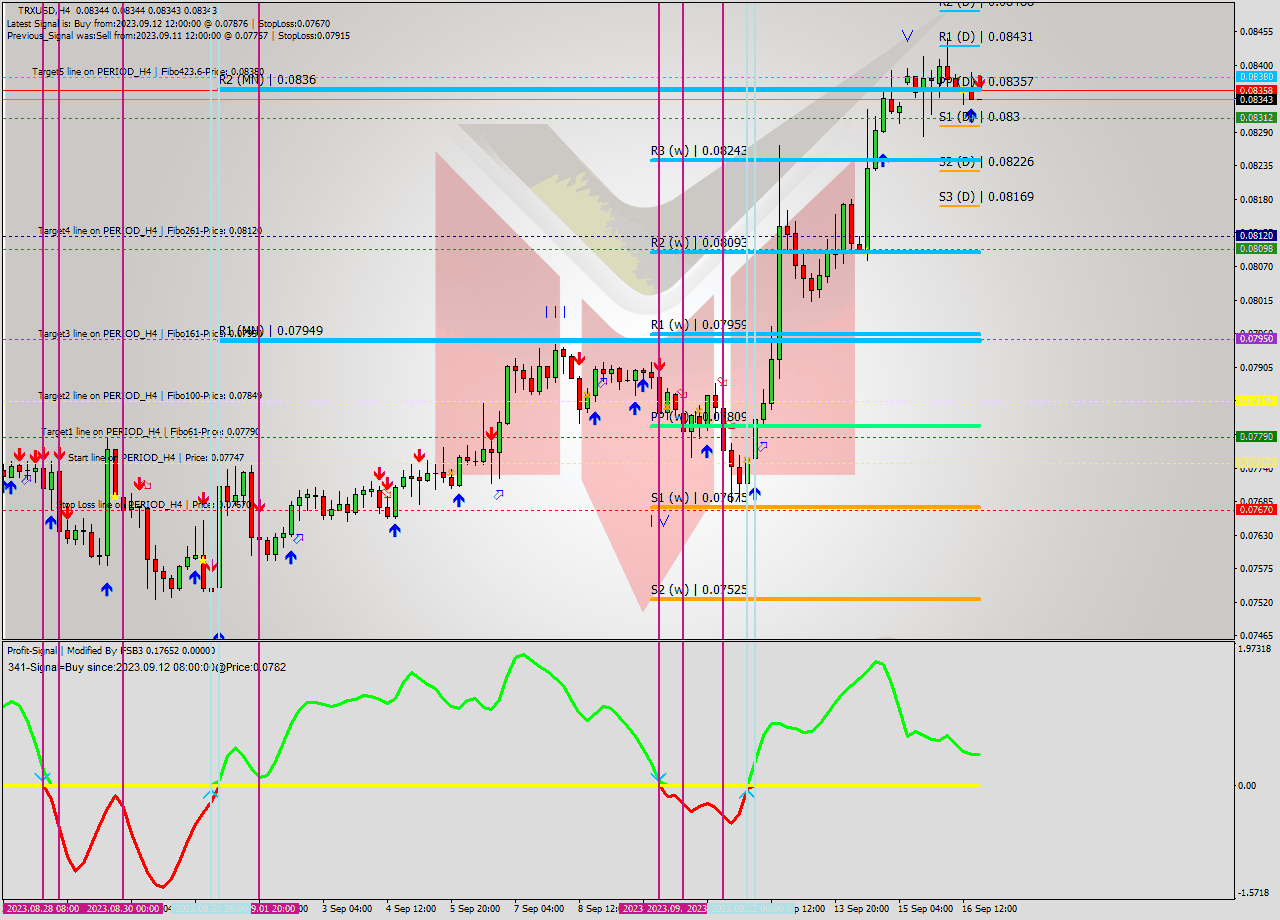Click the red sell arrow beside PP (D) label
Viewport: 1280px width, 920px height.
(x=980, y=81)
